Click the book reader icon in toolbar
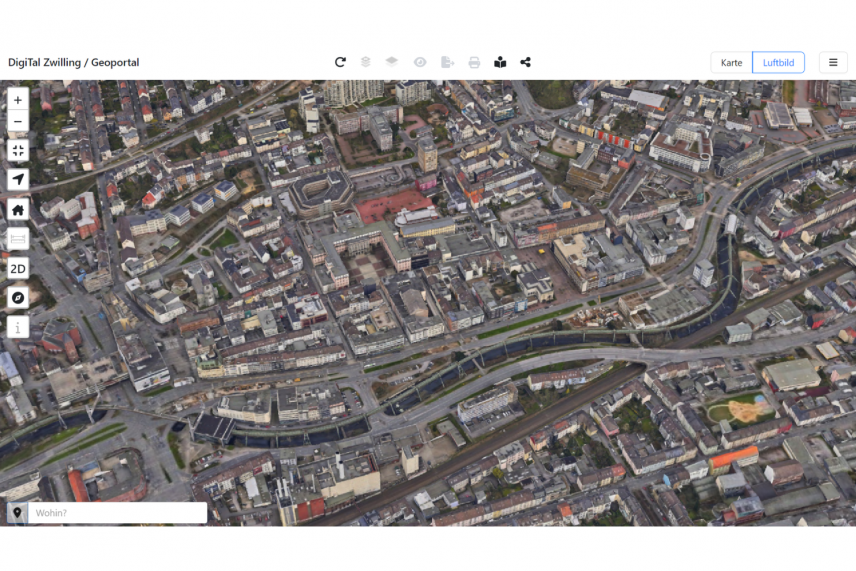This screenshot has width=856, height=571. point(500,62)
